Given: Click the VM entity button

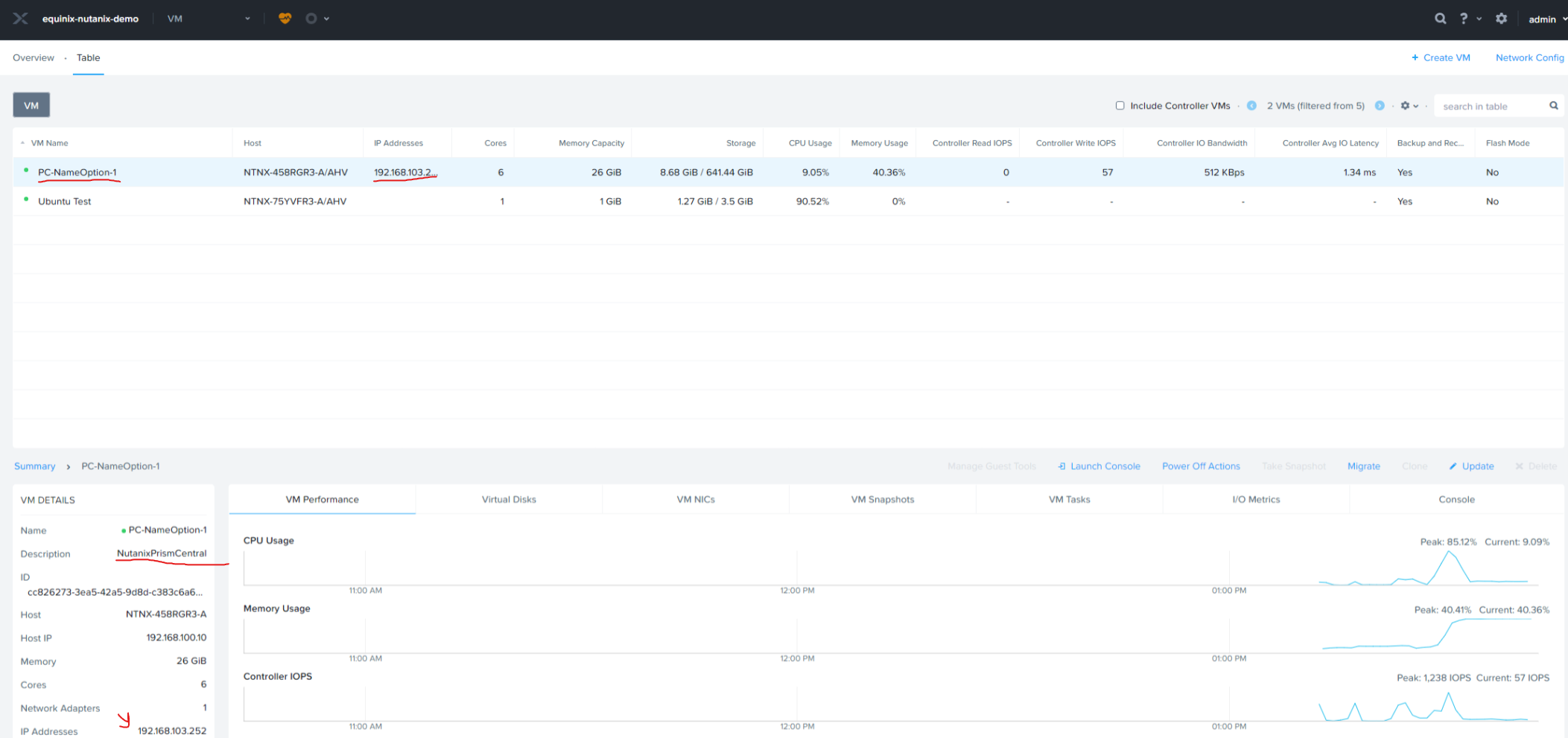Looking at the screenshot, I should [31, 105].
